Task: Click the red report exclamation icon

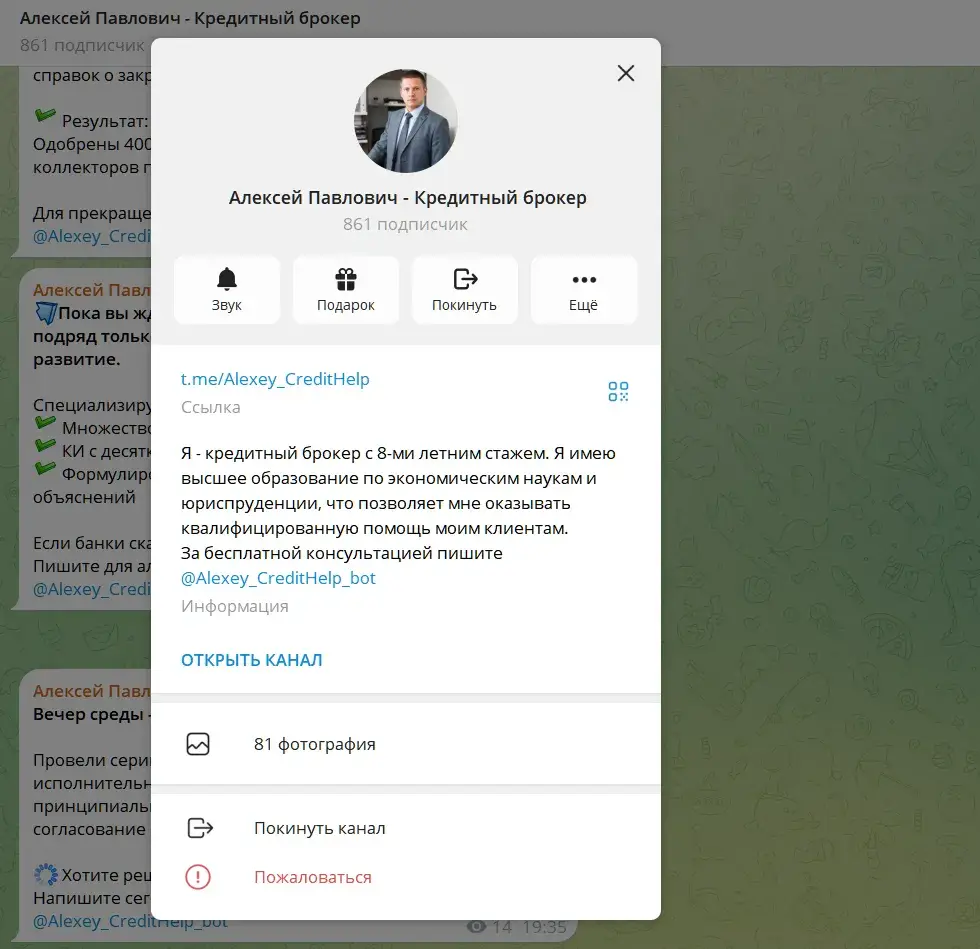Action: coord(198,877)
